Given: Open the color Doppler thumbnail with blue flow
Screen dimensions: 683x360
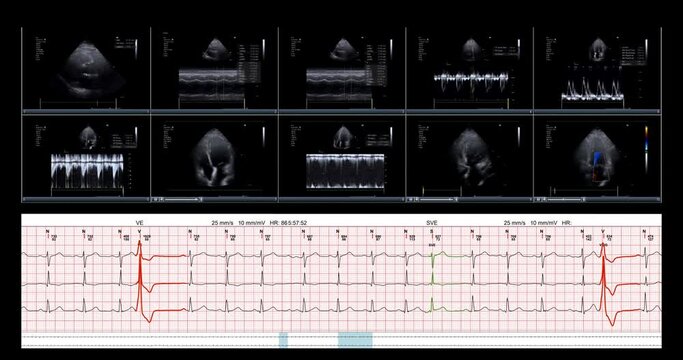Looking at the screenshot, I should pos(597,156).
